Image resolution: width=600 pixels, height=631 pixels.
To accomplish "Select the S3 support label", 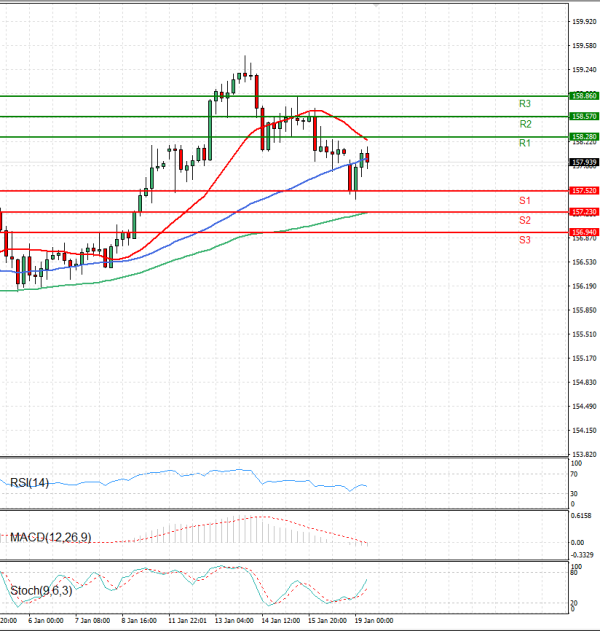I will click(524, 240).
